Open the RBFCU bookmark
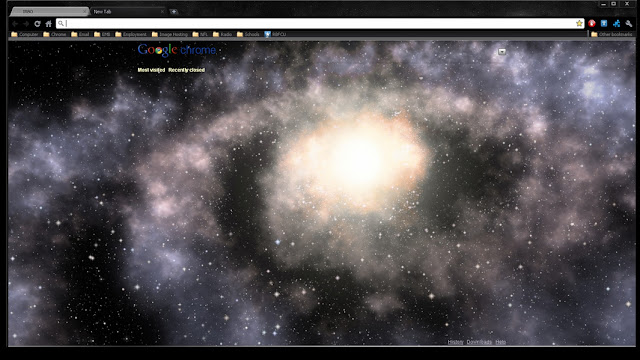This screenshot has height=360, width=640. [x=276, y=34]
